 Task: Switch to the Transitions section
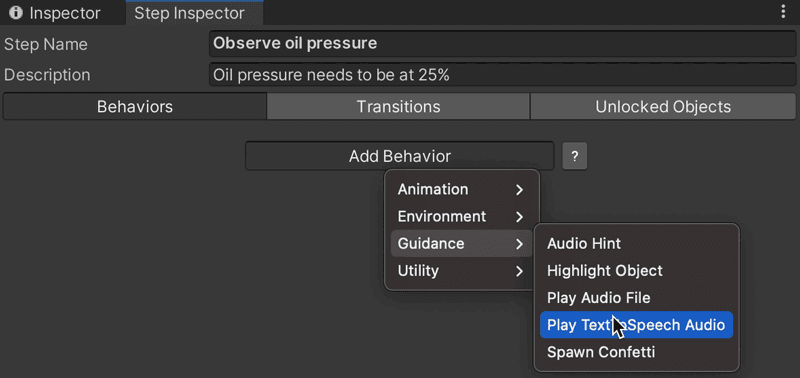(398, 107)
